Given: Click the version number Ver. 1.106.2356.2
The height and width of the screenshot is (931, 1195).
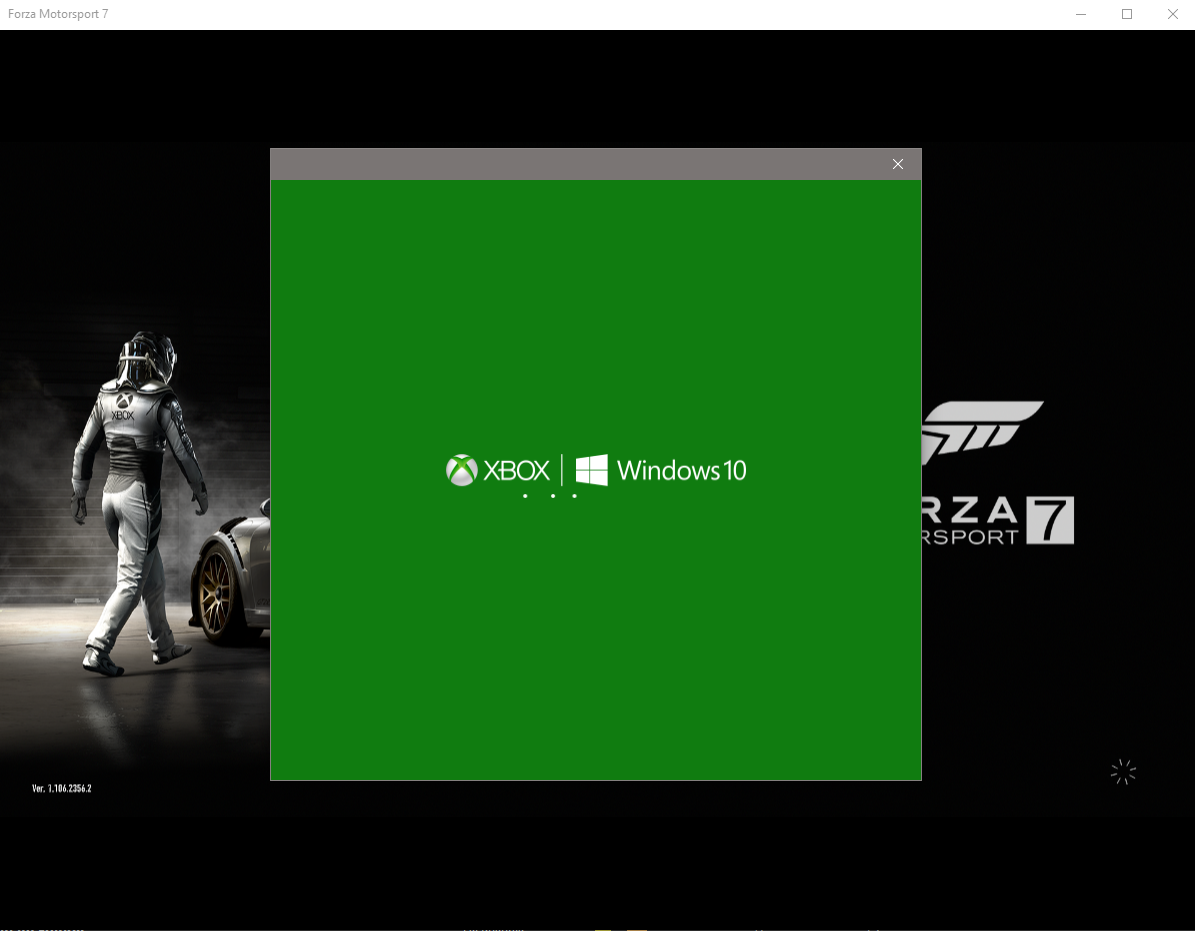Looking at the screenshot, I should coord(62,789).
